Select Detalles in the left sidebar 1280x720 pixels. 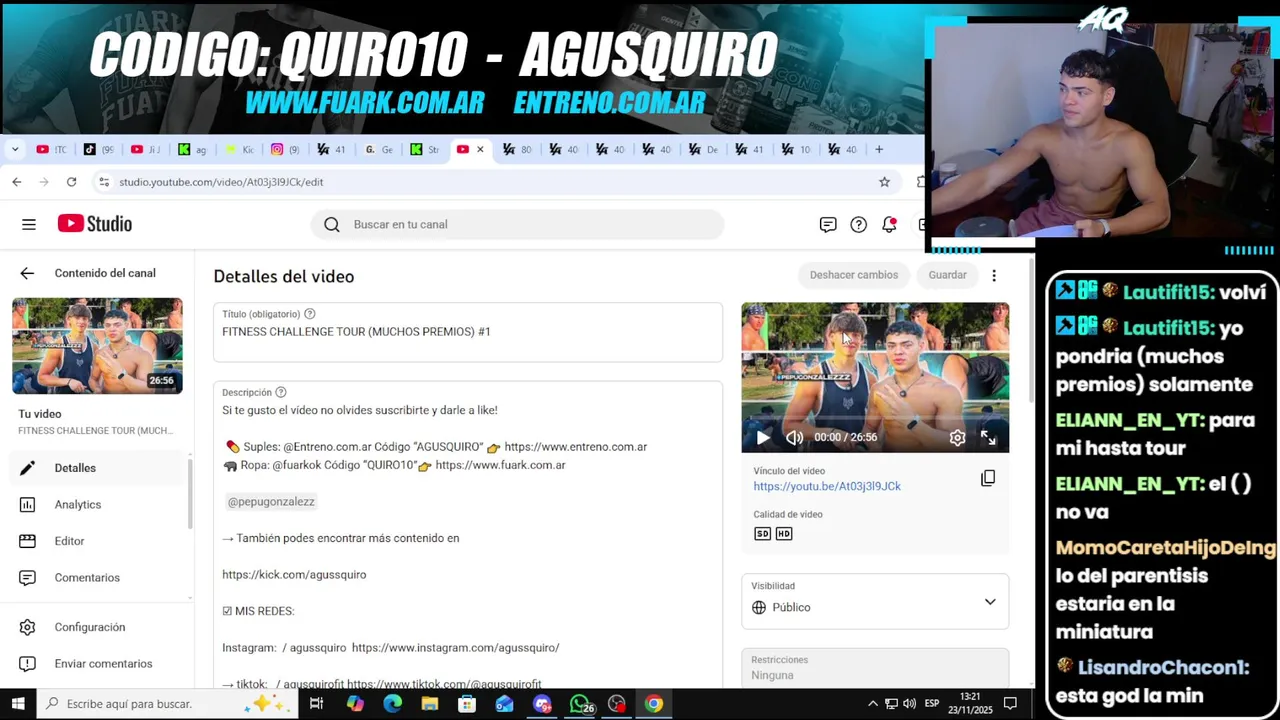click(95, 468)
